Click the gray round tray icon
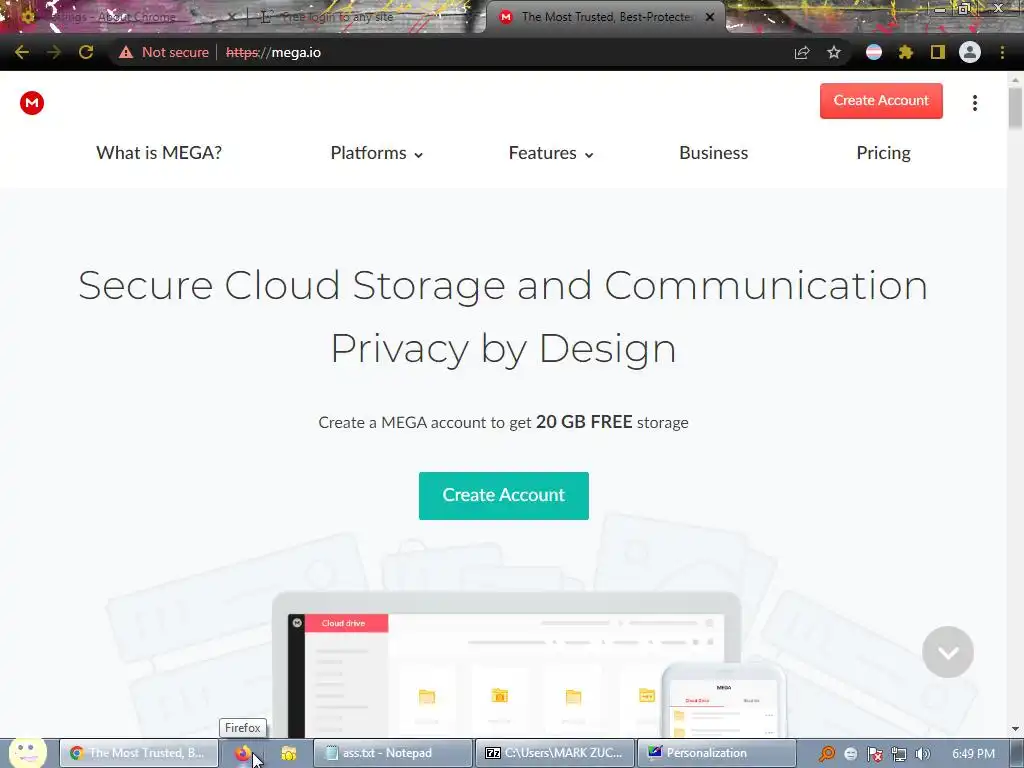Screen dimensions: 1024x768 pyautogui.click(x=850, y=754)
